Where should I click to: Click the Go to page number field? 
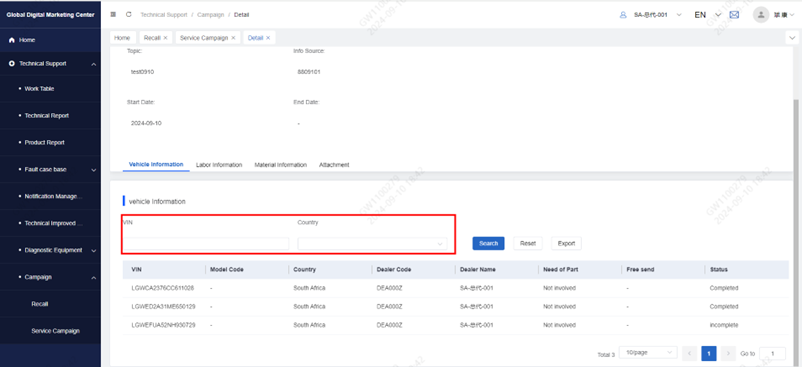coord(772,353)
